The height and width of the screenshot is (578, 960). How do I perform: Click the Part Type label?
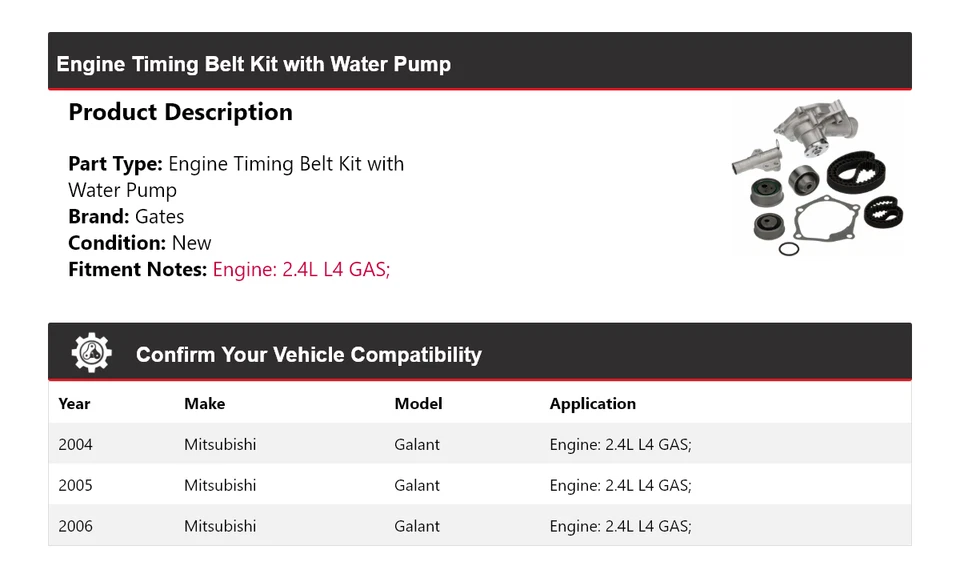pos(115,164)
